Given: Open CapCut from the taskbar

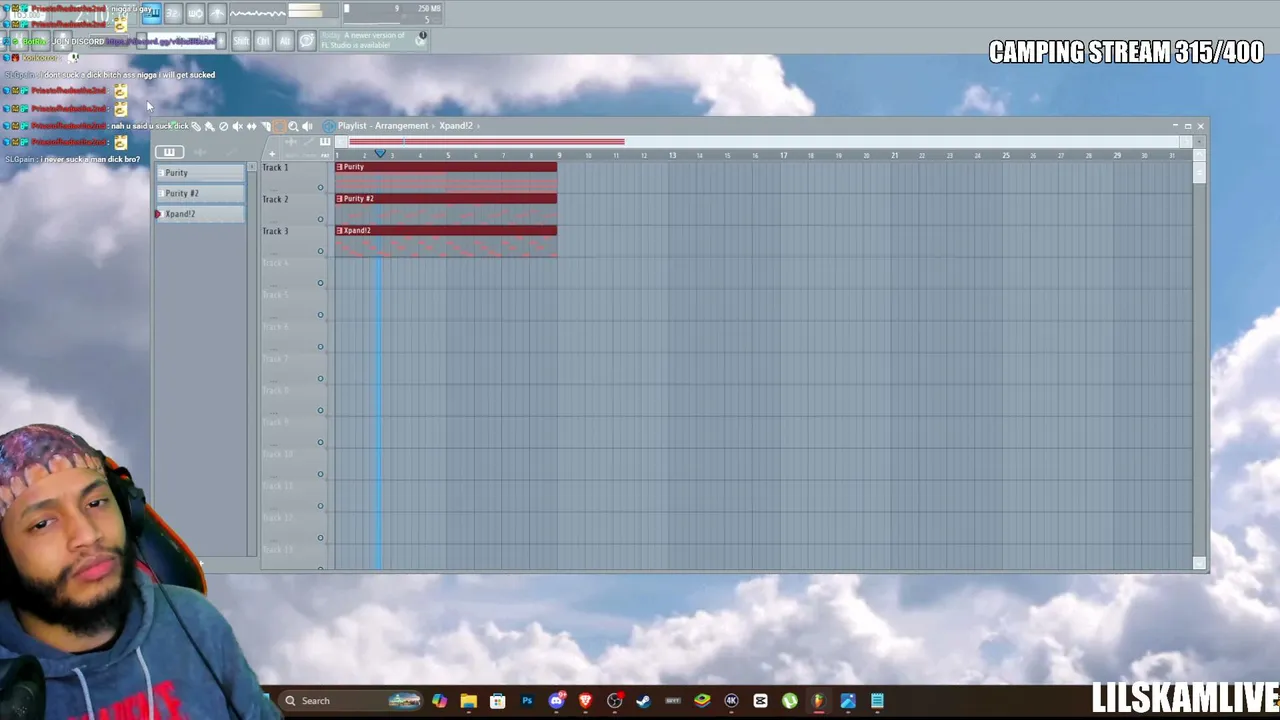Looking at the screenshot, I should tap(760, 701).
